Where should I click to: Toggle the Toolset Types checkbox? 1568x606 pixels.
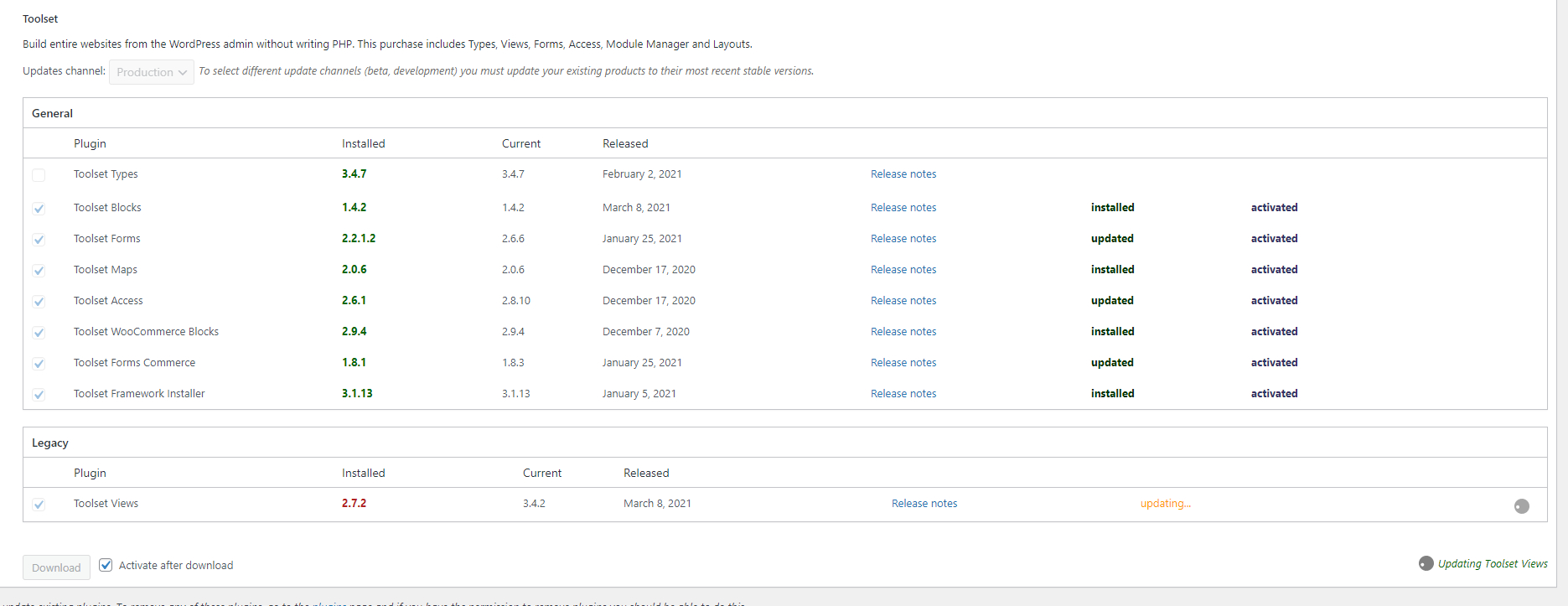(x=39, y=175)
